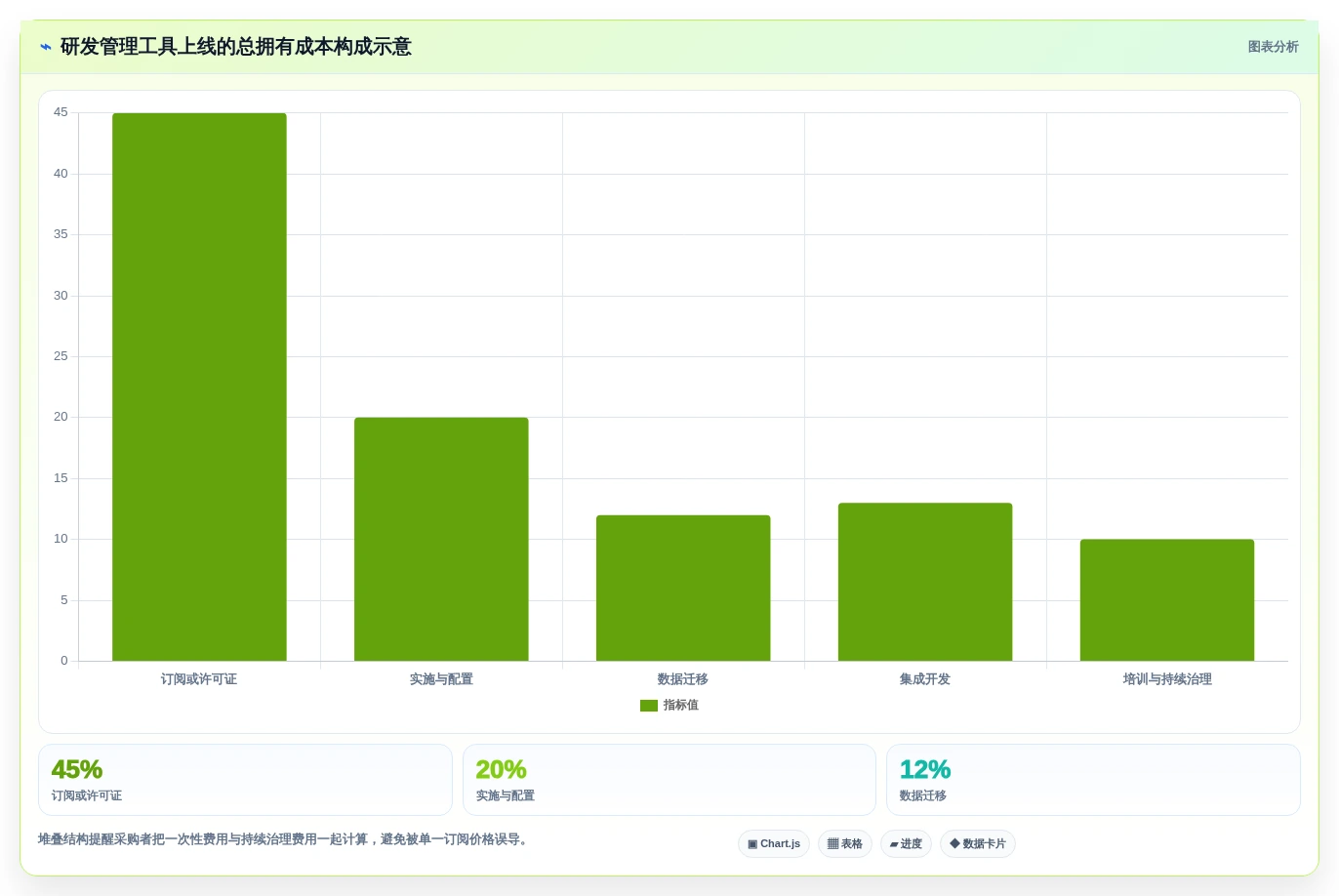Click the 指标值 legend label

681,705
